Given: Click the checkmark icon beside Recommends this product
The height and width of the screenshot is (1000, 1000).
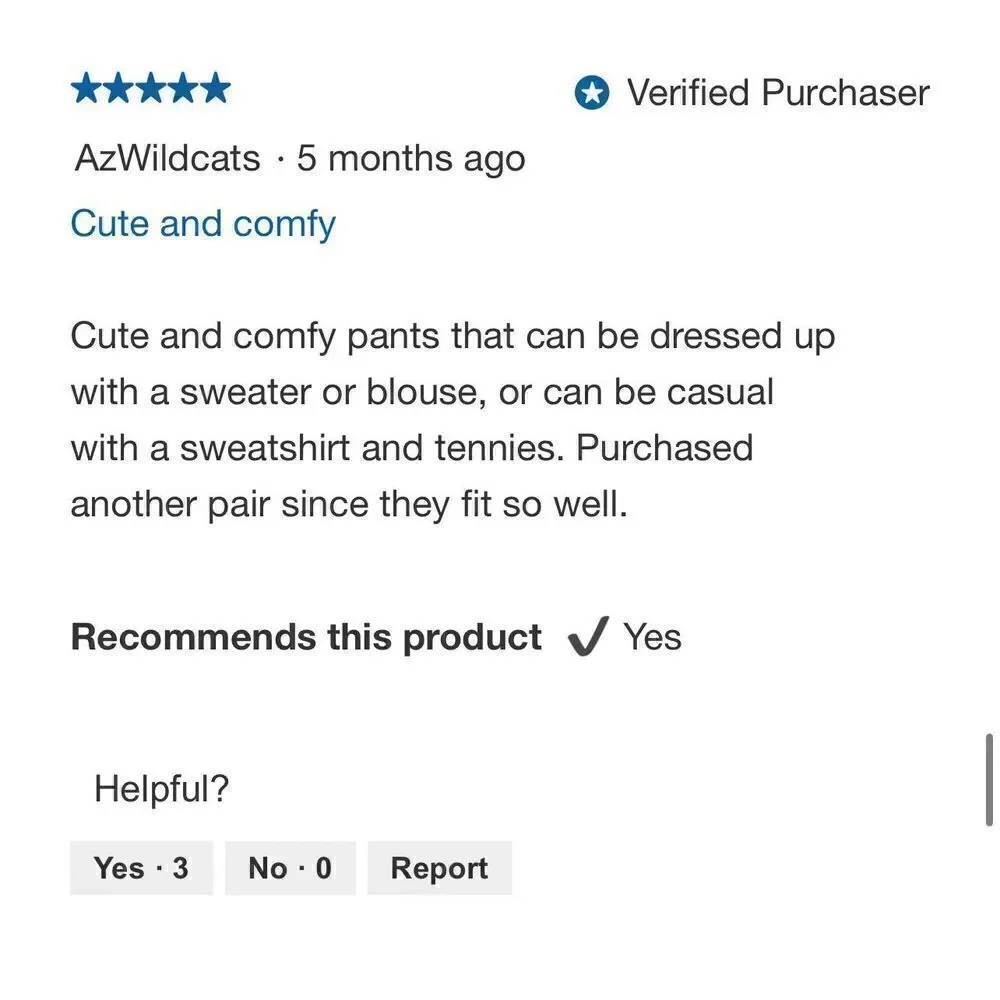Looking at the screenshot, I should click(x=588, y=636).
